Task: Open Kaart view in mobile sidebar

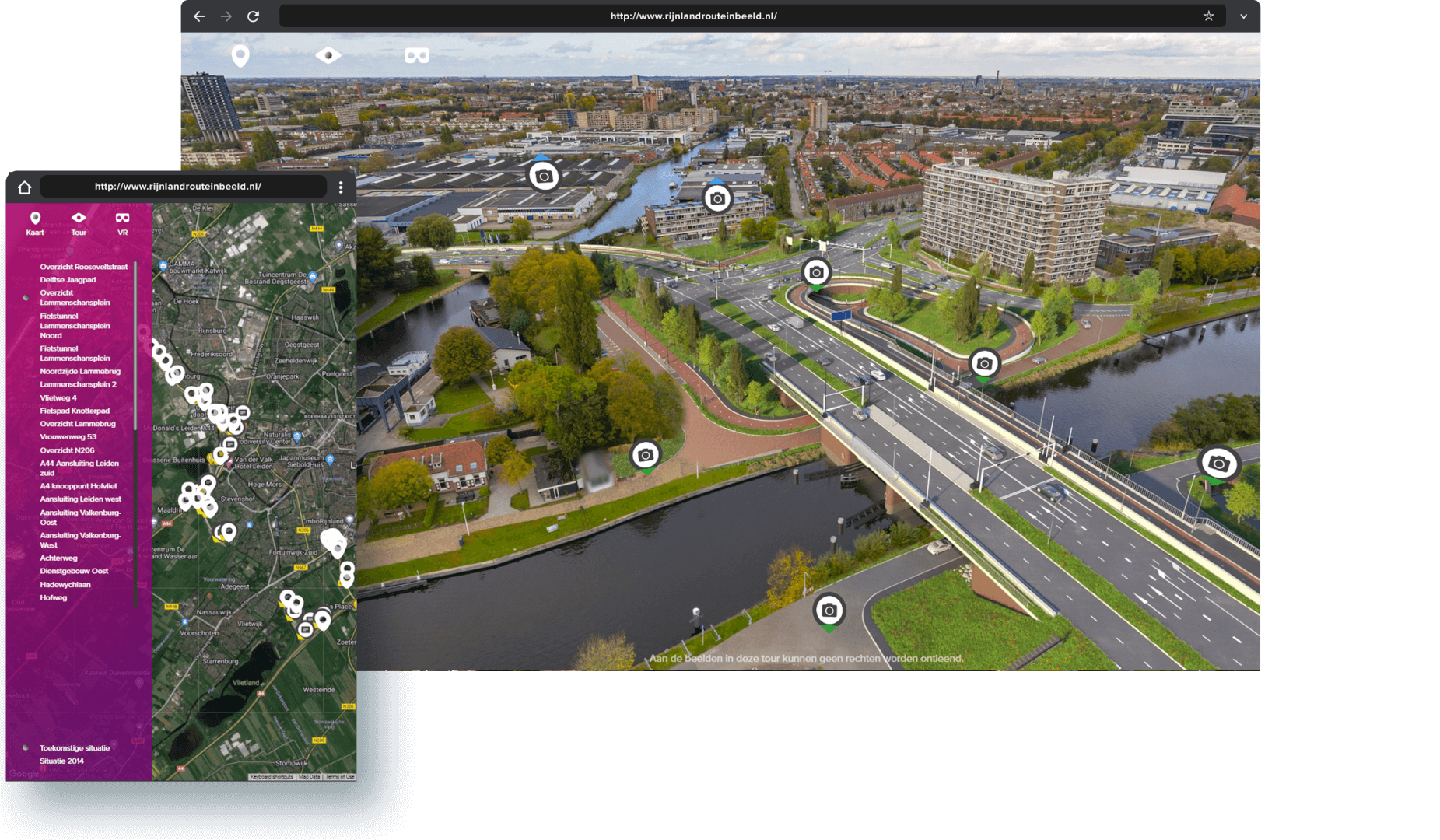Action: (35, 222)
